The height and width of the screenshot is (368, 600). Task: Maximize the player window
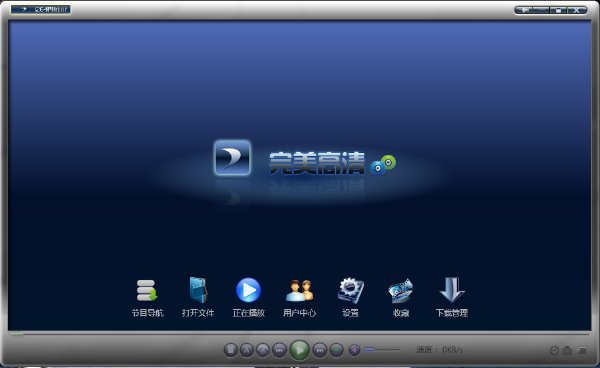(x=558, y=10)
